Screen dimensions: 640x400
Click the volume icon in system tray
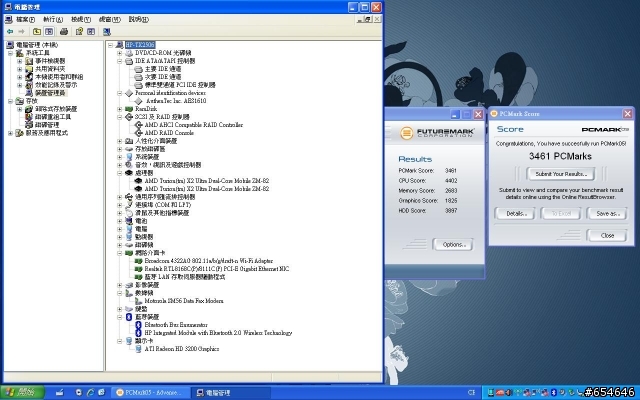coord(508,393)
